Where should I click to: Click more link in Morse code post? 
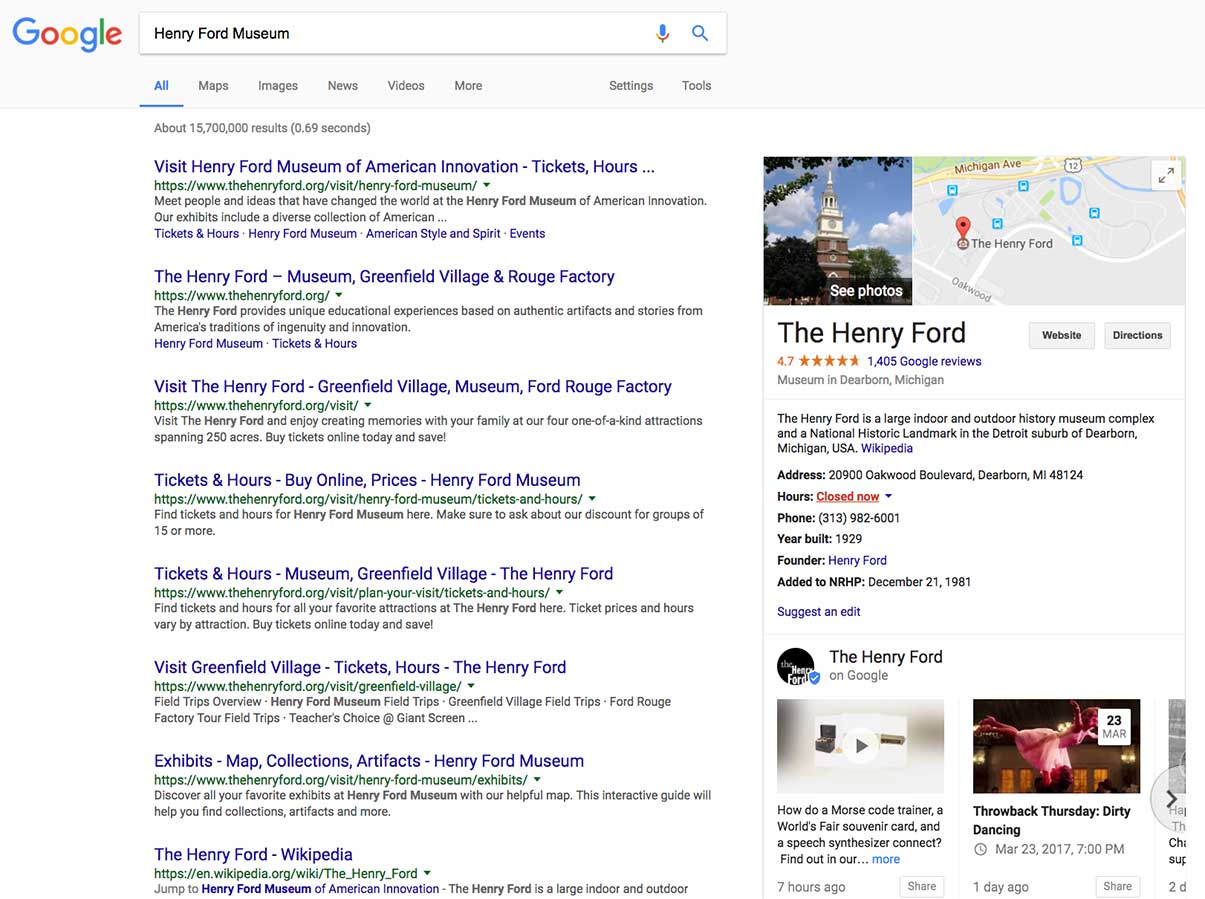pos(886,859)
